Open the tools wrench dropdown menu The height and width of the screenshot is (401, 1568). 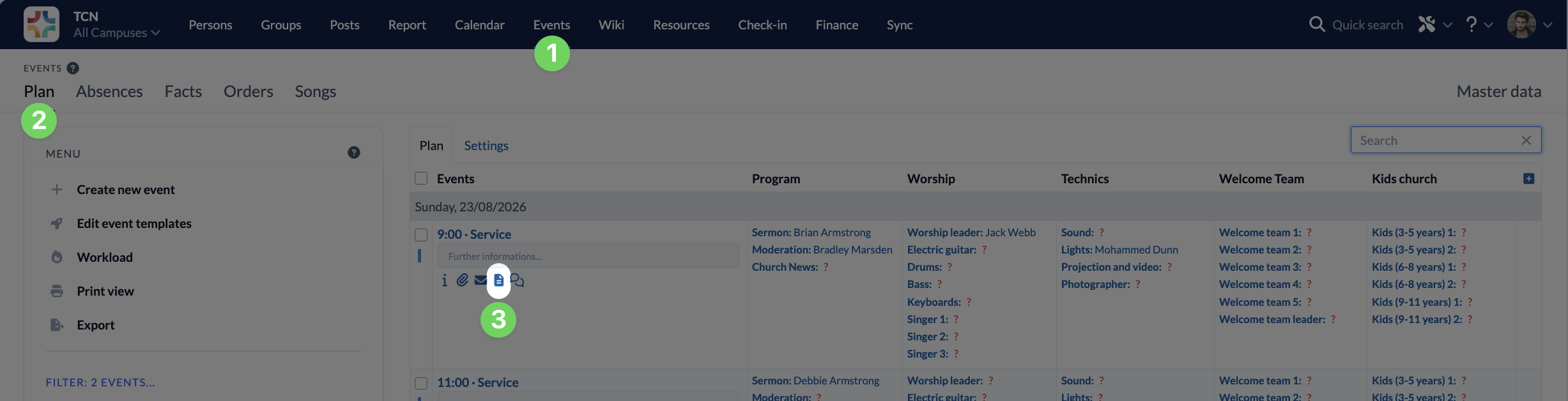click(1435, 24)
